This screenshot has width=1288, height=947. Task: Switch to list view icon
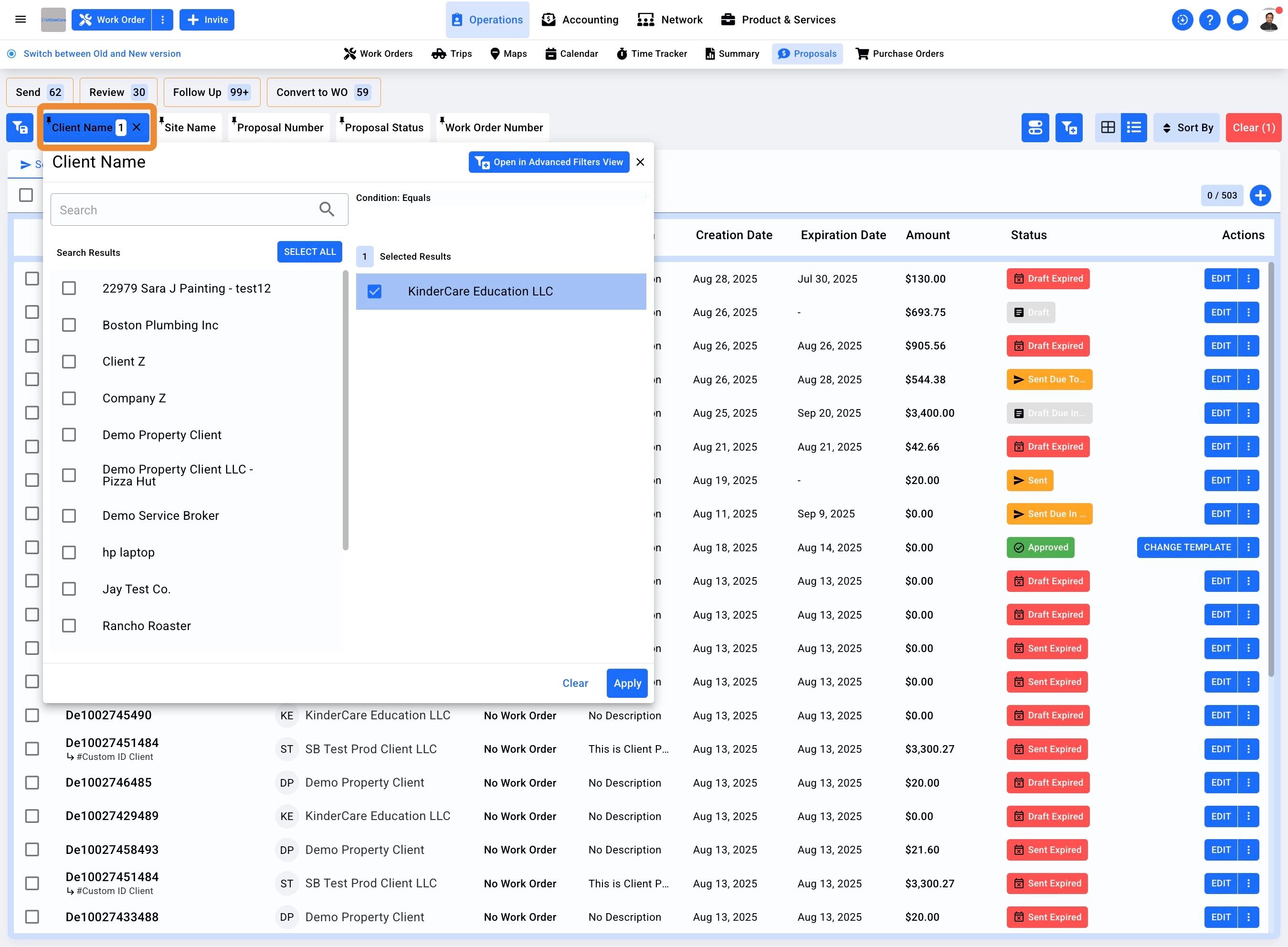click(1134, 127)
